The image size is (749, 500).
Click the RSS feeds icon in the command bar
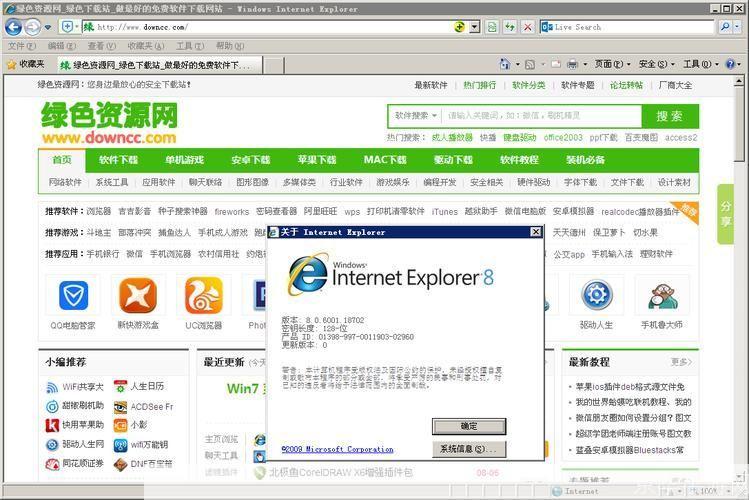coord(530,64)
